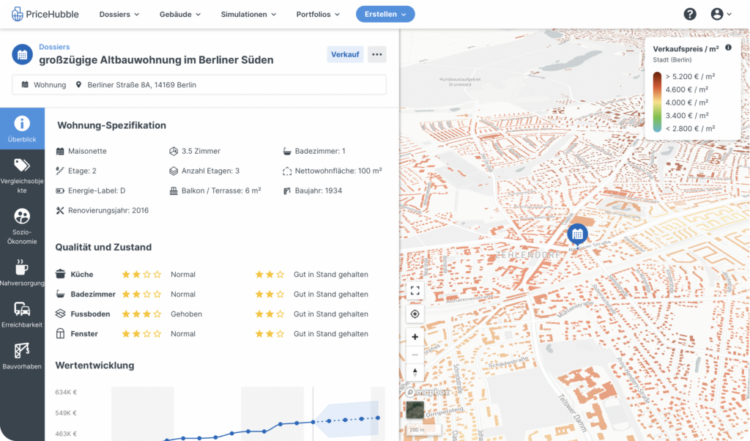Open the Portfolios menu
This screenshot has width=750, height=441.
click(318, 15)
